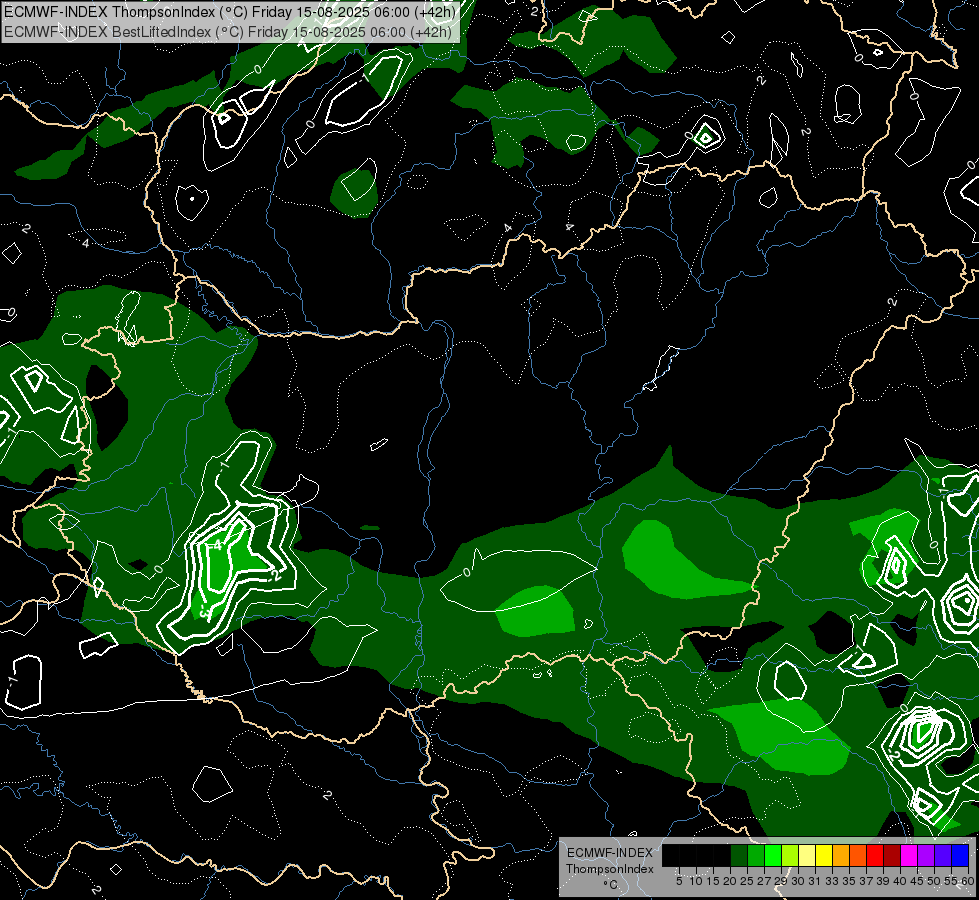Click legend tick label 20

click(730, 881)
